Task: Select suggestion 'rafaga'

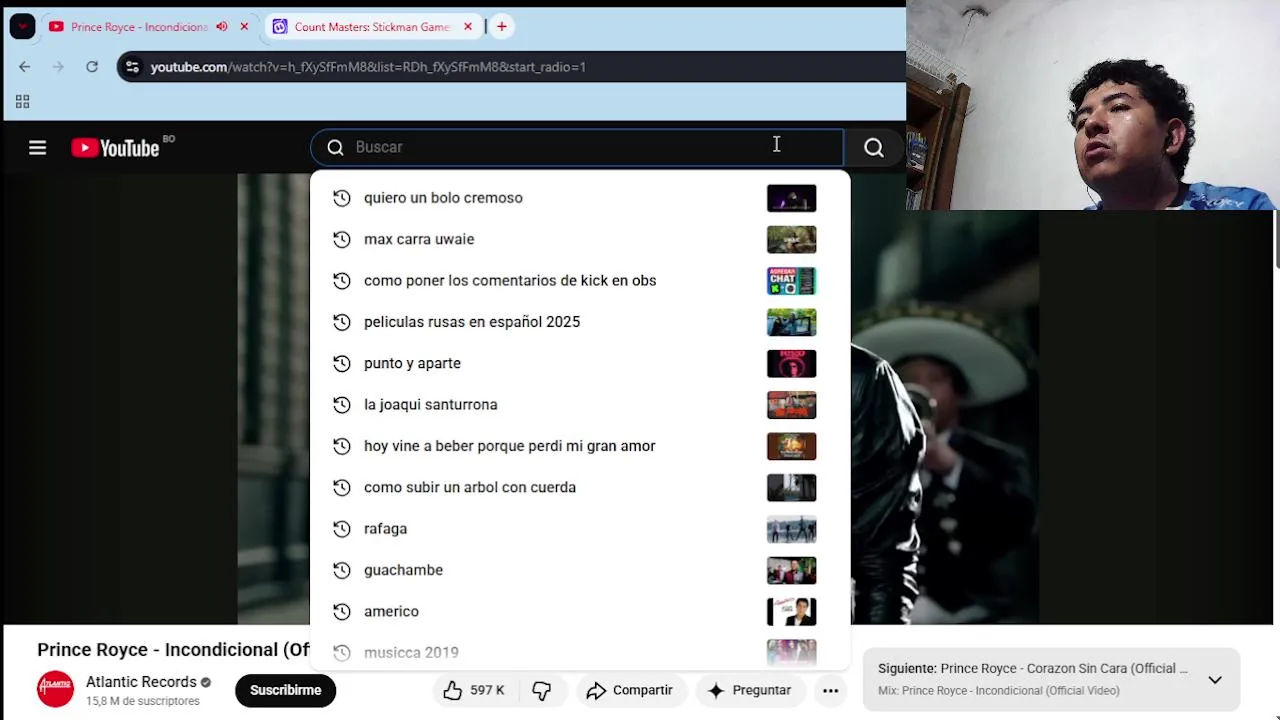Action: click(x=580, y=529)
